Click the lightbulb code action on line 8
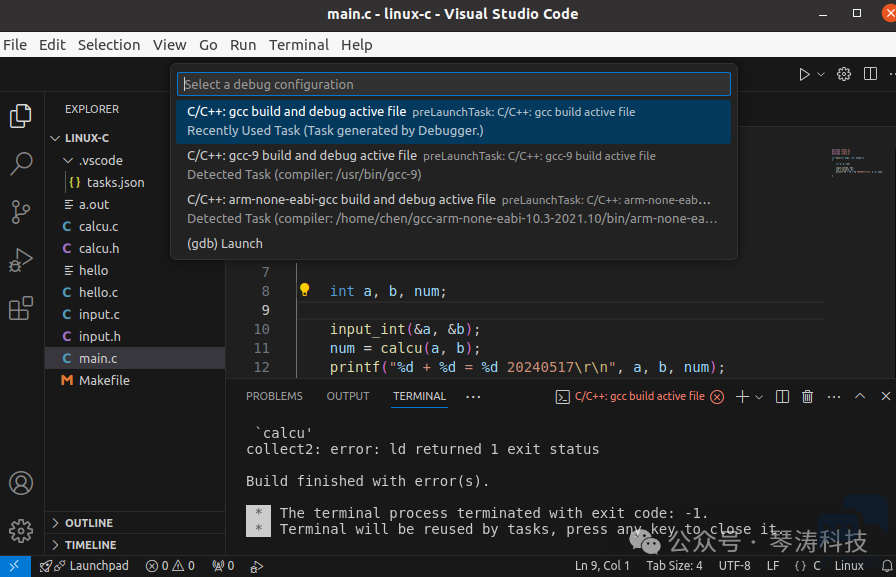Viewport: 896px width, 577px height. tap(305, 290)
